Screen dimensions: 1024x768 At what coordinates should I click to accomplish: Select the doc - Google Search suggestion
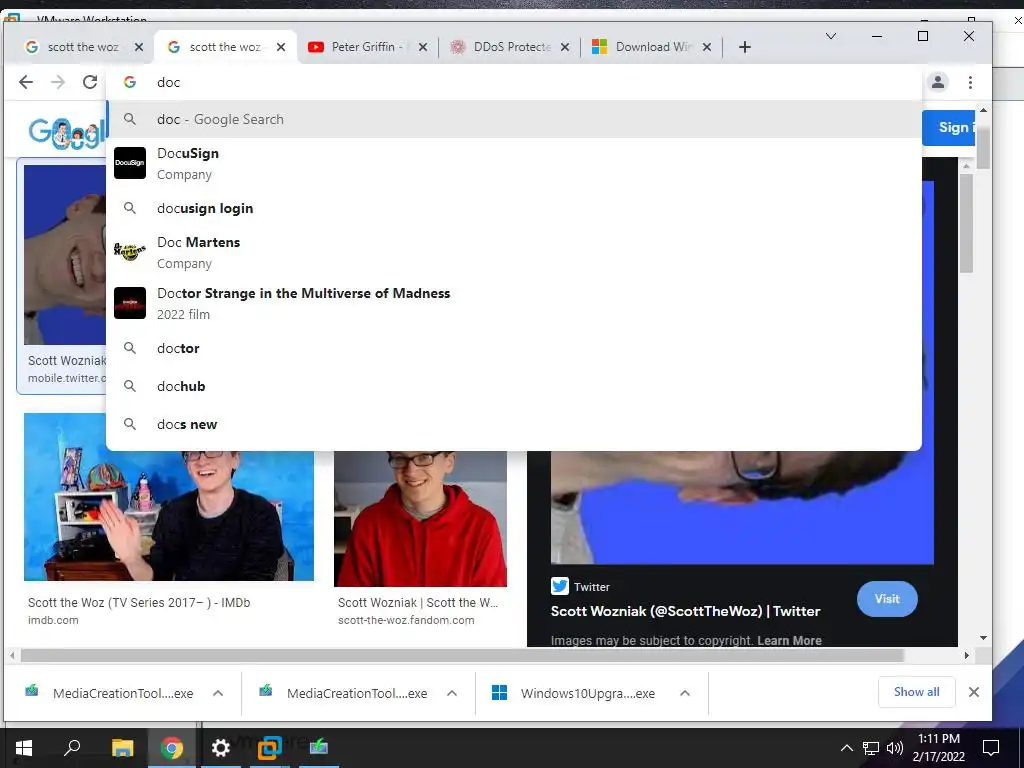click(514, 120)
